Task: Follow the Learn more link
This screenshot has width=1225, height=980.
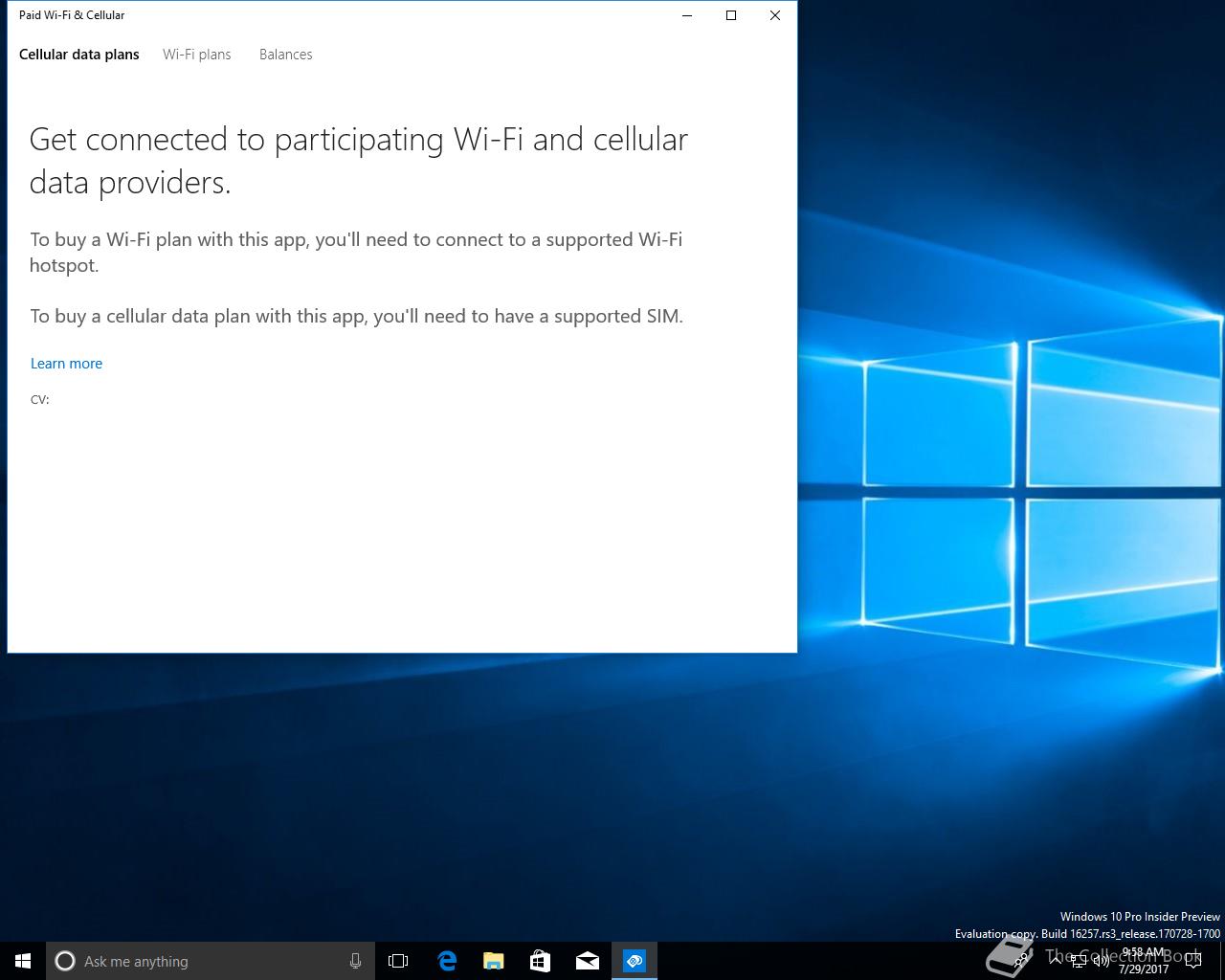Action: 66,364
